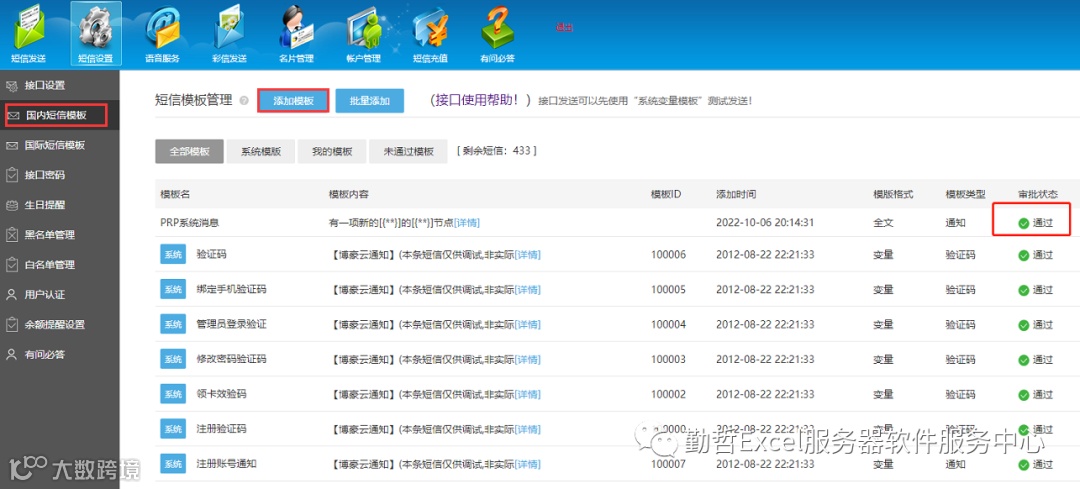Open 详情 link in the 100006 row
Viewport: 1080px width, 489px height.
(528, 255)
